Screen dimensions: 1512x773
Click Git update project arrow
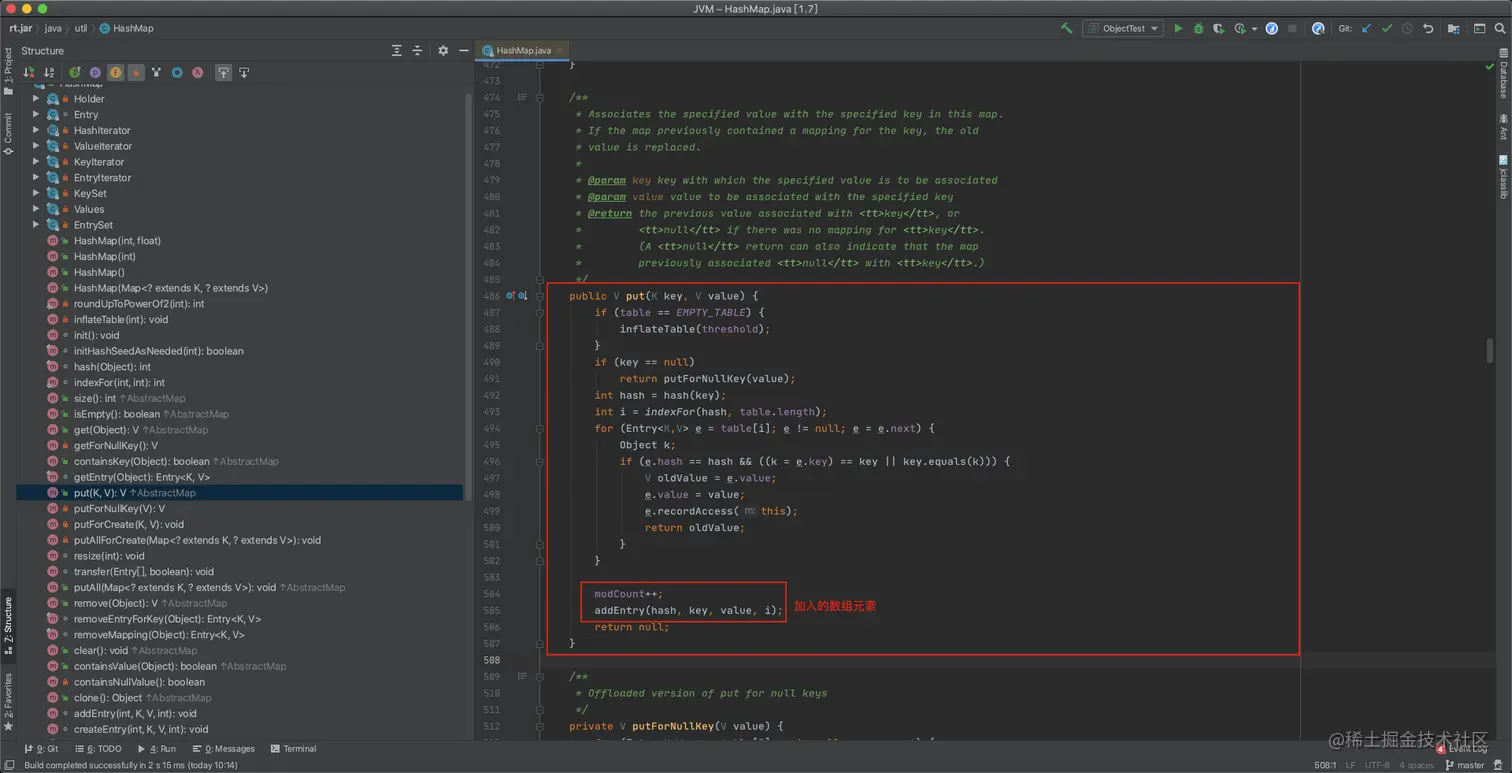[1366, 28]
